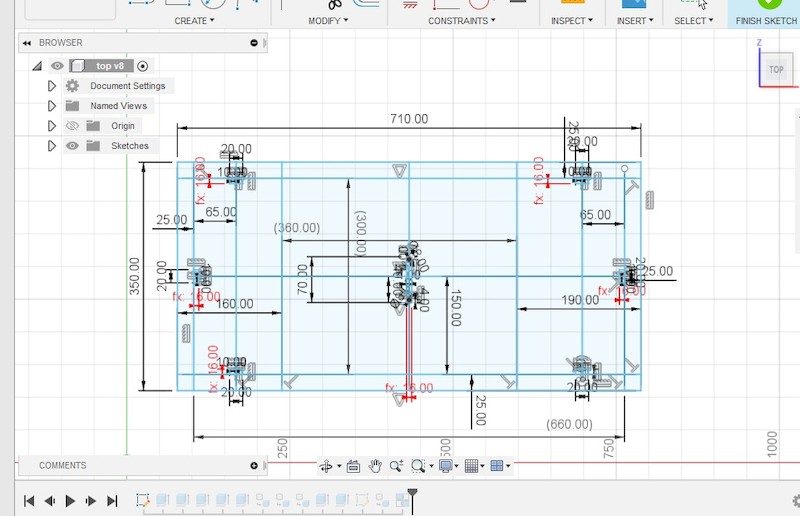This screenshot has height=516, width=800.
Task: Select the (360.00) driven dimension
Action: (297, 228)
